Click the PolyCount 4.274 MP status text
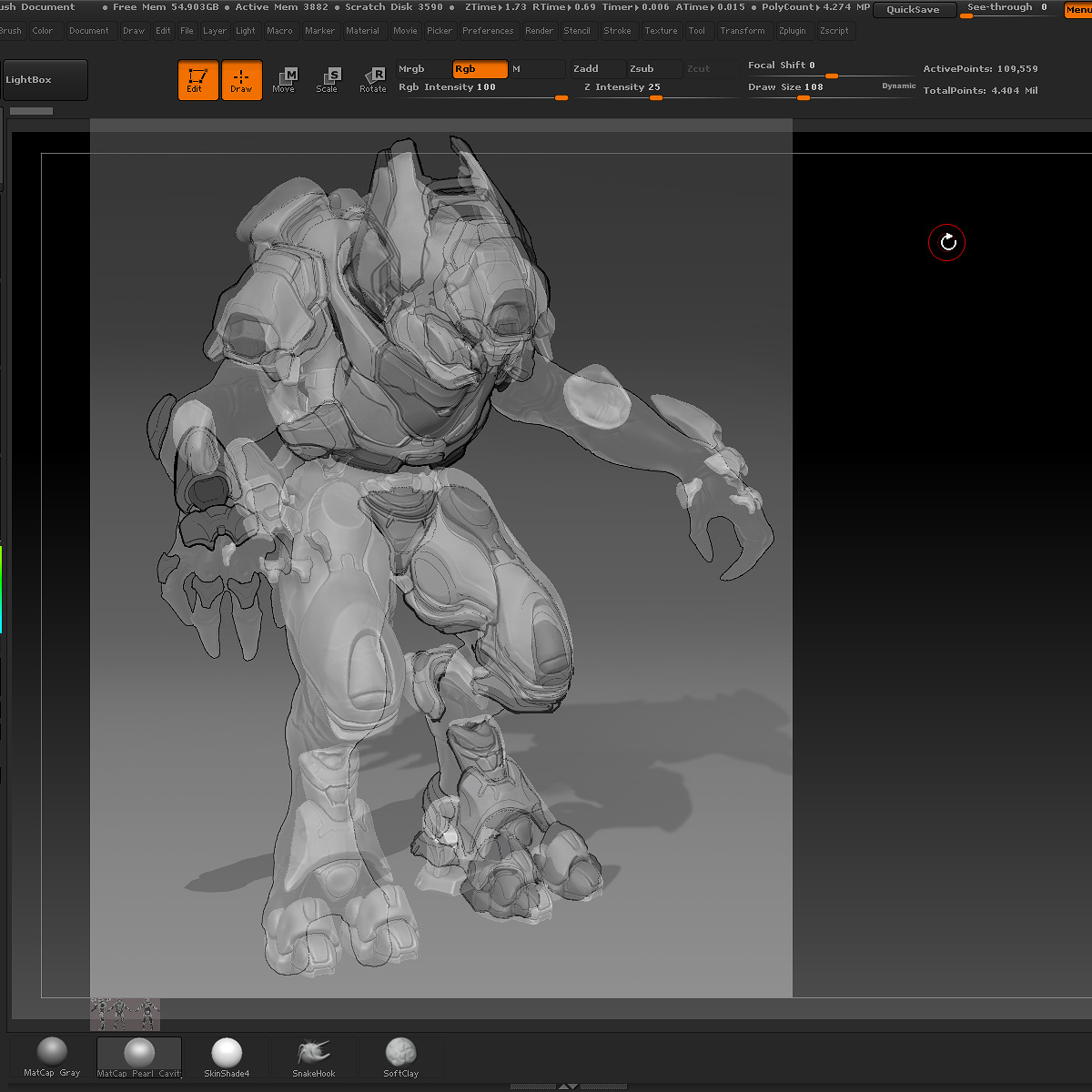1092x1092 pixels. 816,7
